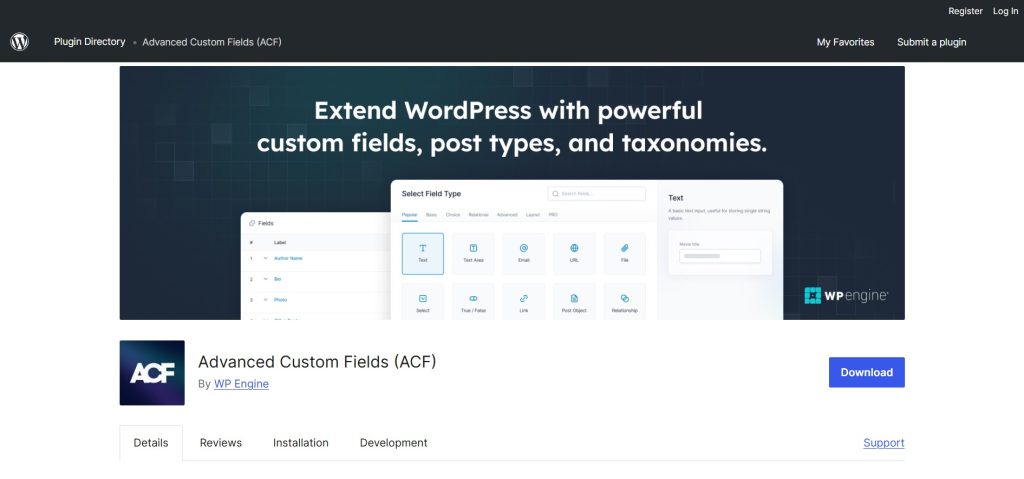Click the Search fields input box

coord(597,193)
